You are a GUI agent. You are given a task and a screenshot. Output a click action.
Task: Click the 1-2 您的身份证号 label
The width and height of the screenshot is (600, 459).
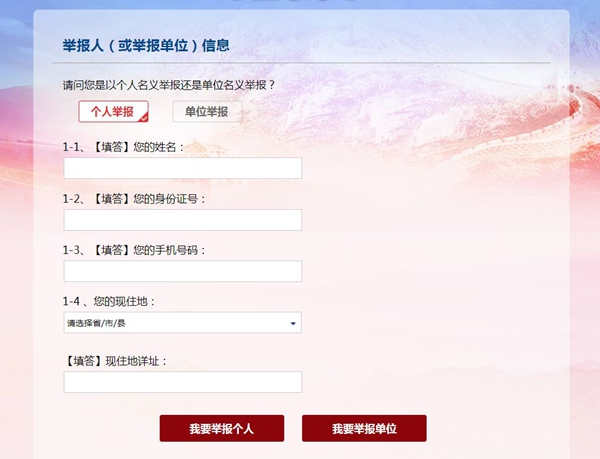[134, 199]
